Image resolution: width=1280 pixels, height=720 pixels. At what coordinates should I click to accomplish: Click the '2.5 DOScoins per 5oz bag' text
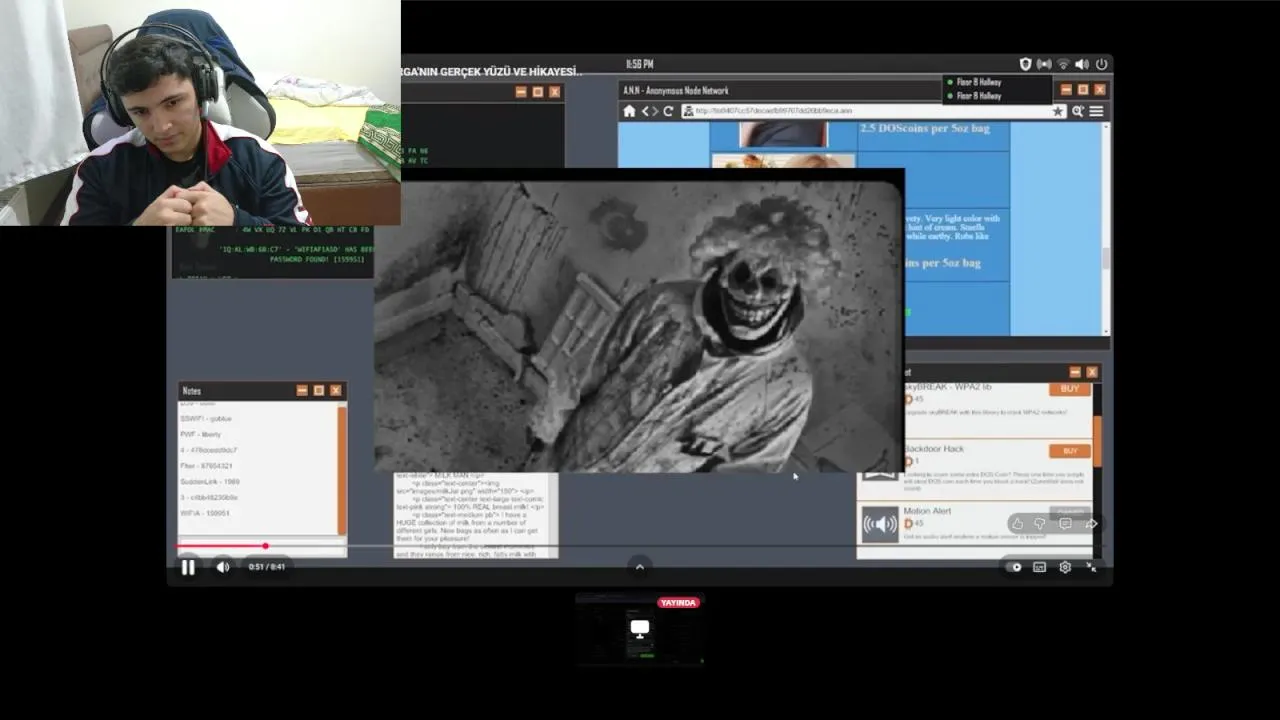925,129
